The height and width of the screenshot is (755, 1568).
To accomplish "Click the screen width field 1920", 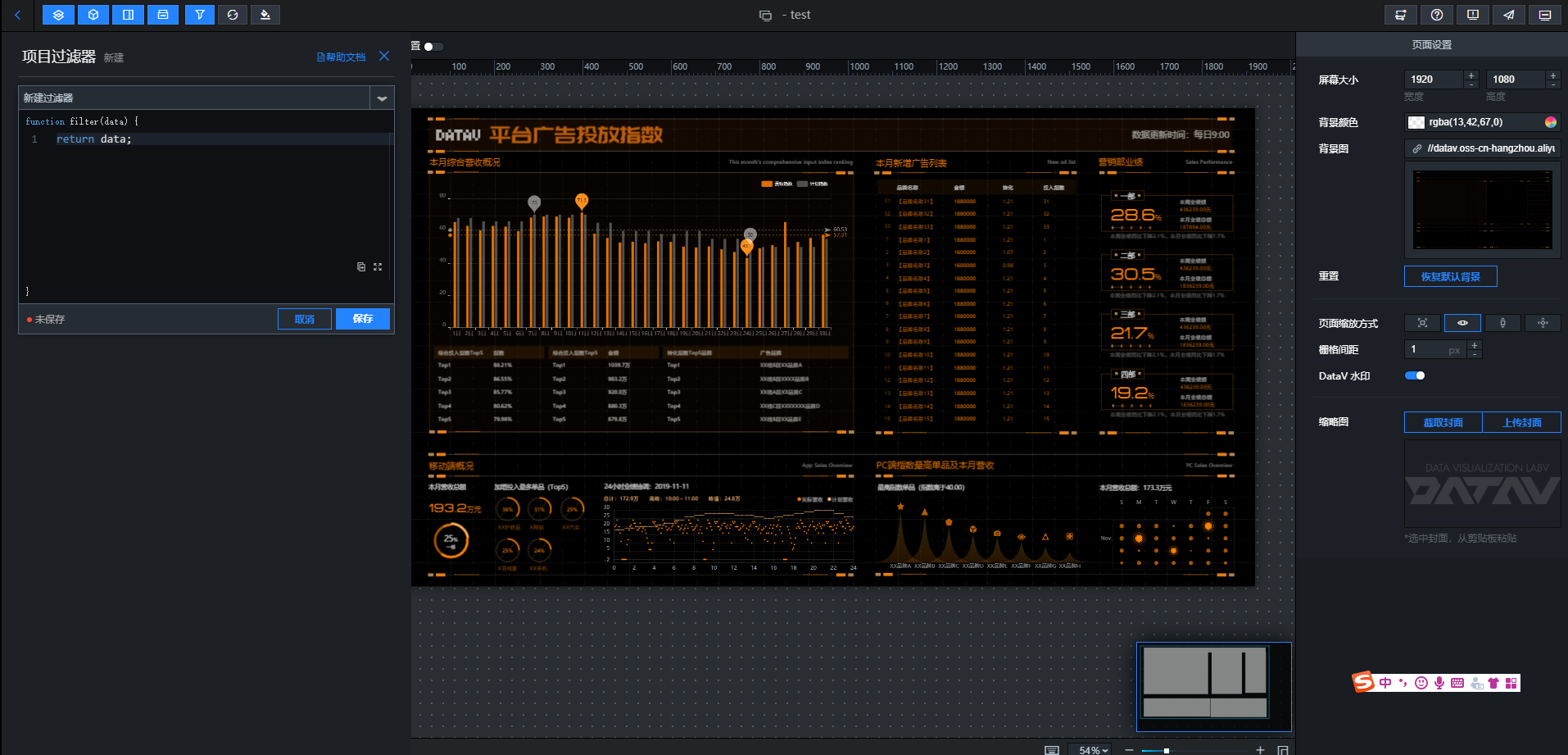I will click(x=1433, y=80).
